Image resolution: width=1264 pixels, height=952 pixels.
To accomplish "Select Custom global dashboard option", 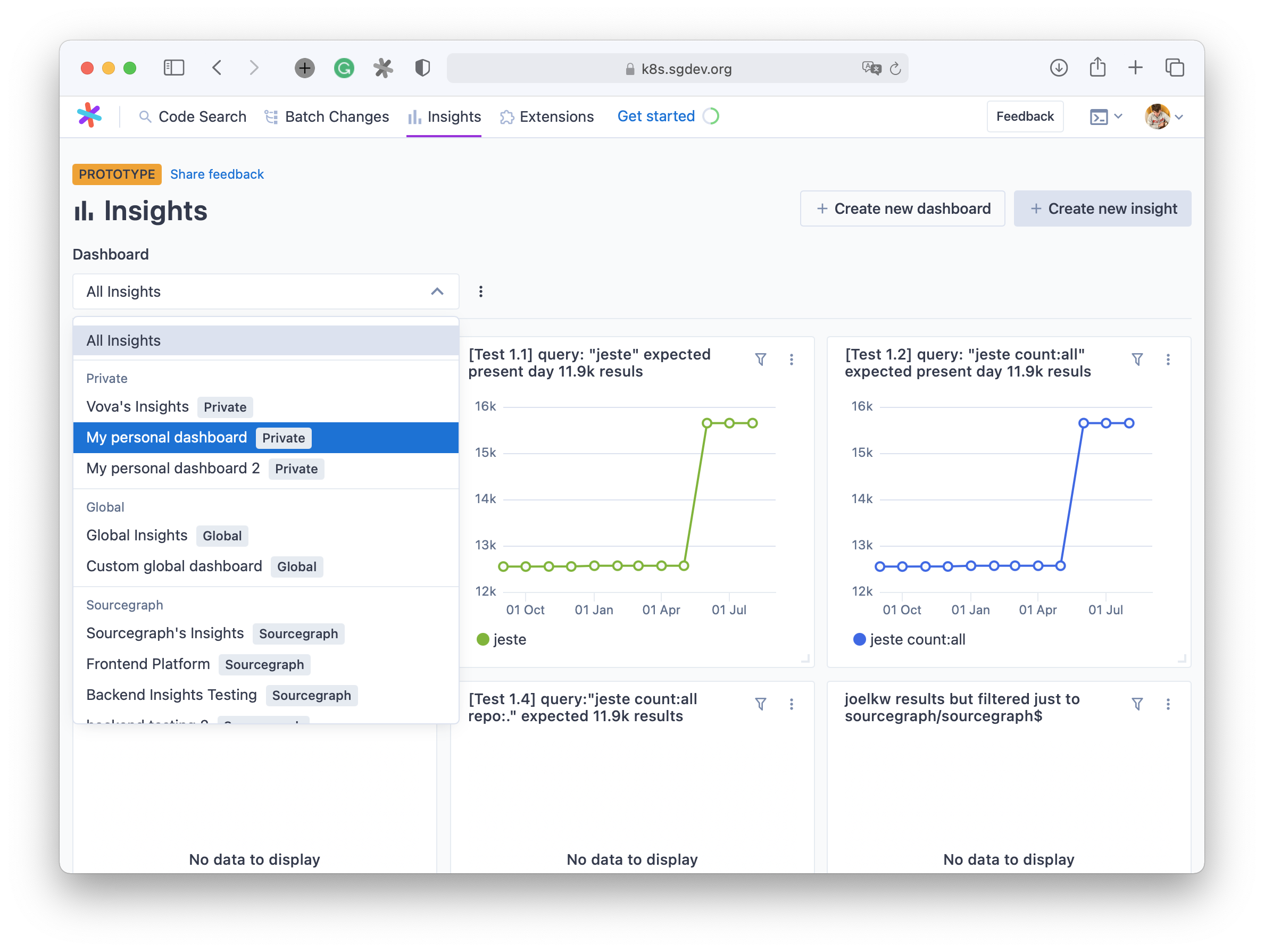I will 265,566.
